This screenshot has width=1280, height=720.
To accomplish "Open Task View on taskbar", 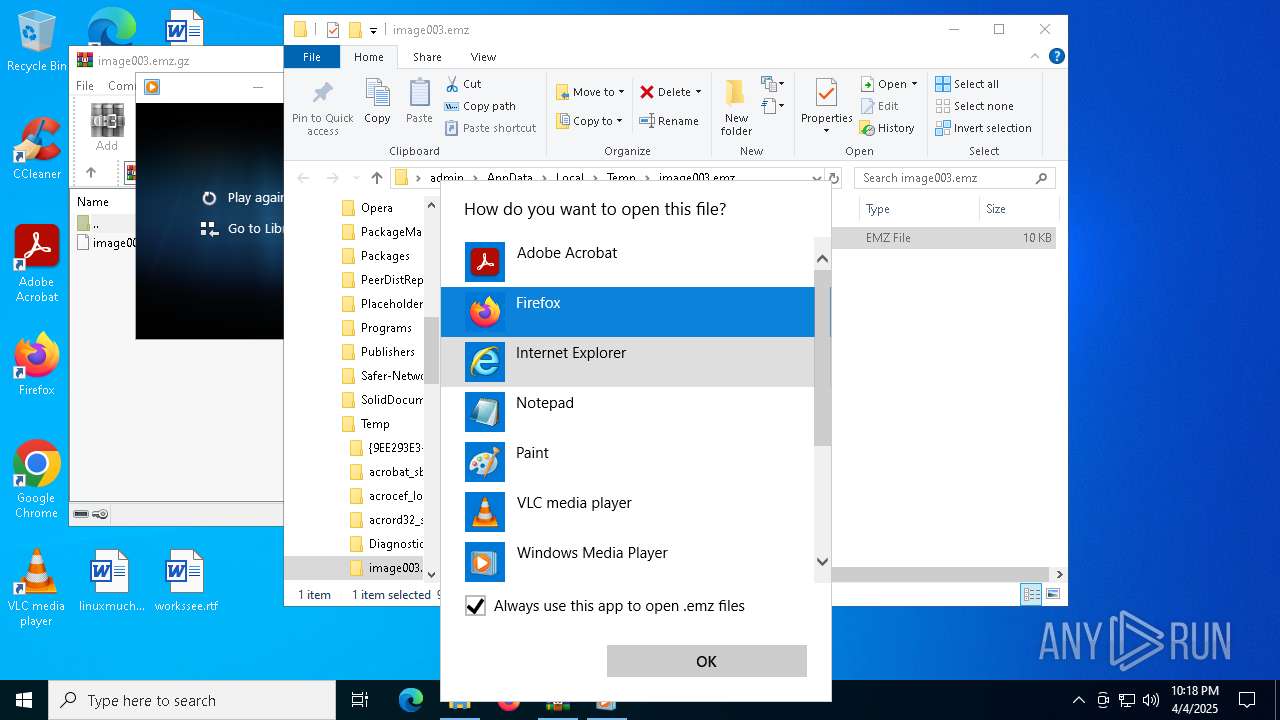I will [x=360, y=700].
